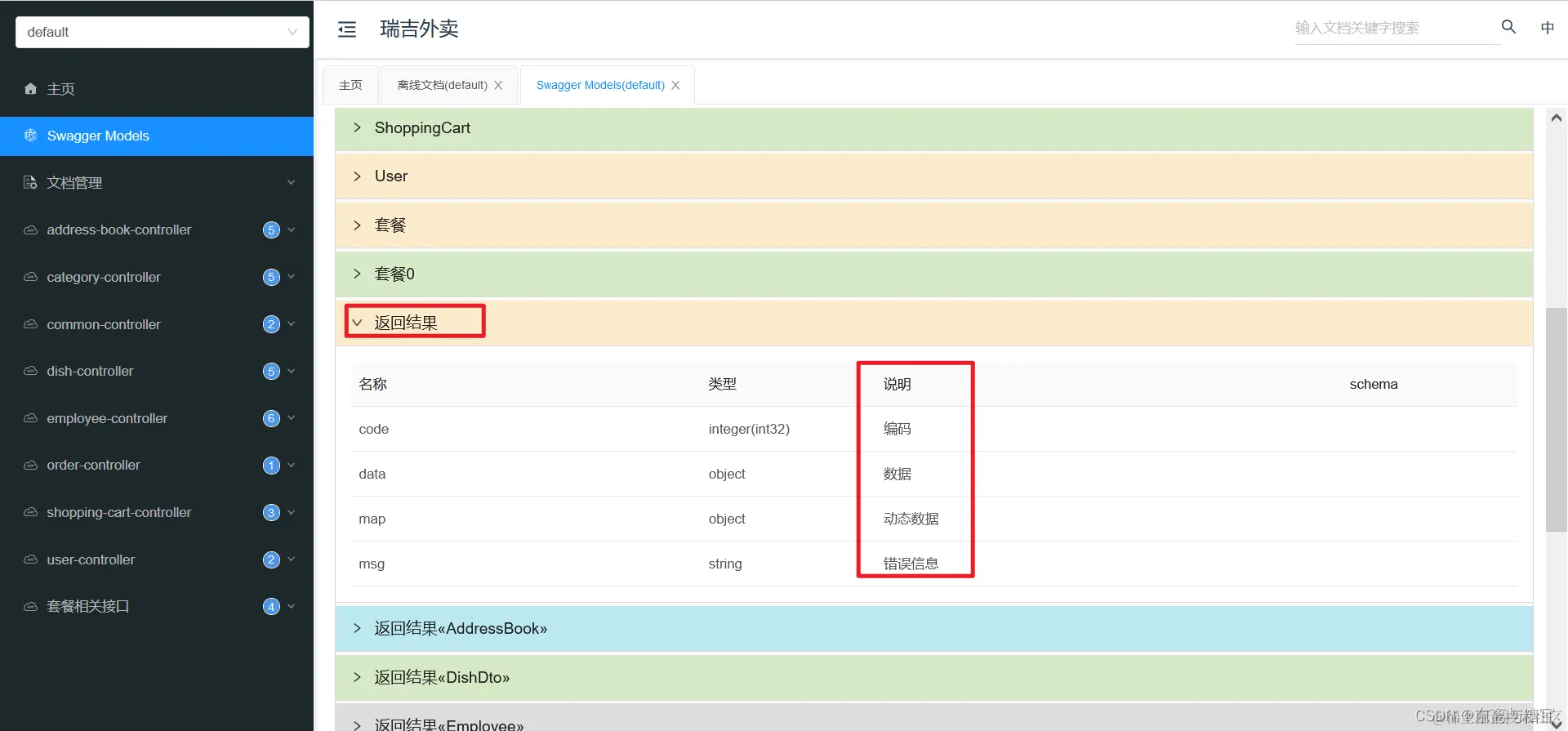Expand 返回结果«Employee» model panel
Viewport: 1568px width, 731px height.
tap(933, 718)
